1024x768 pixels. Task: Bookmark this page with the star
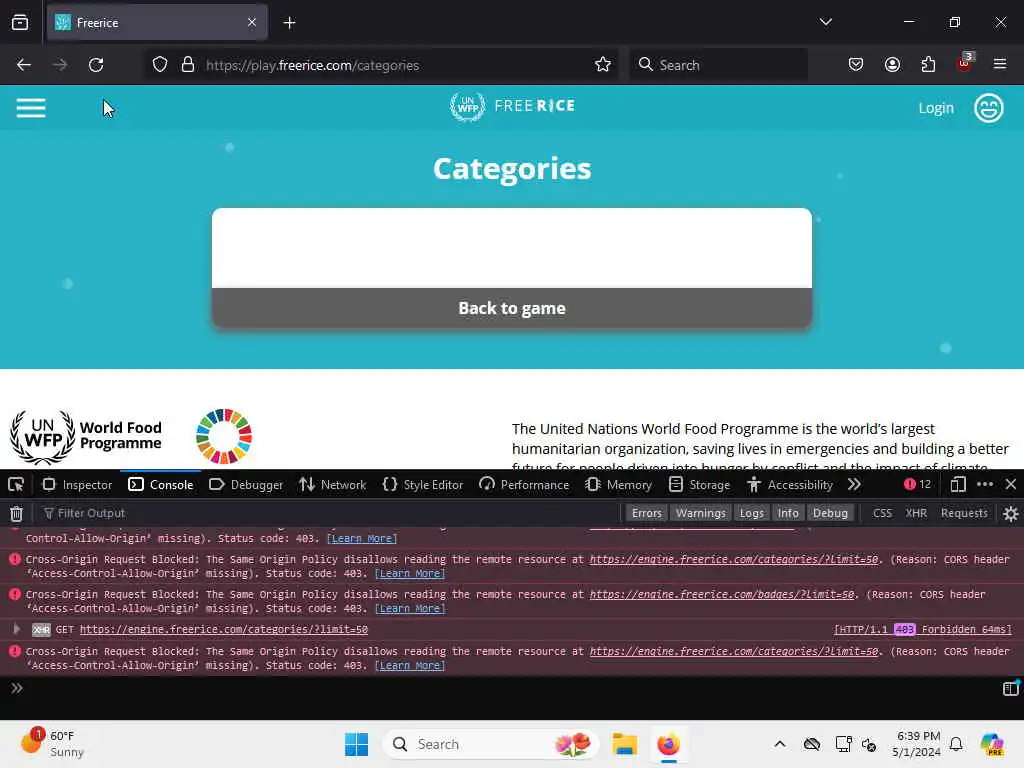[603, 65]
